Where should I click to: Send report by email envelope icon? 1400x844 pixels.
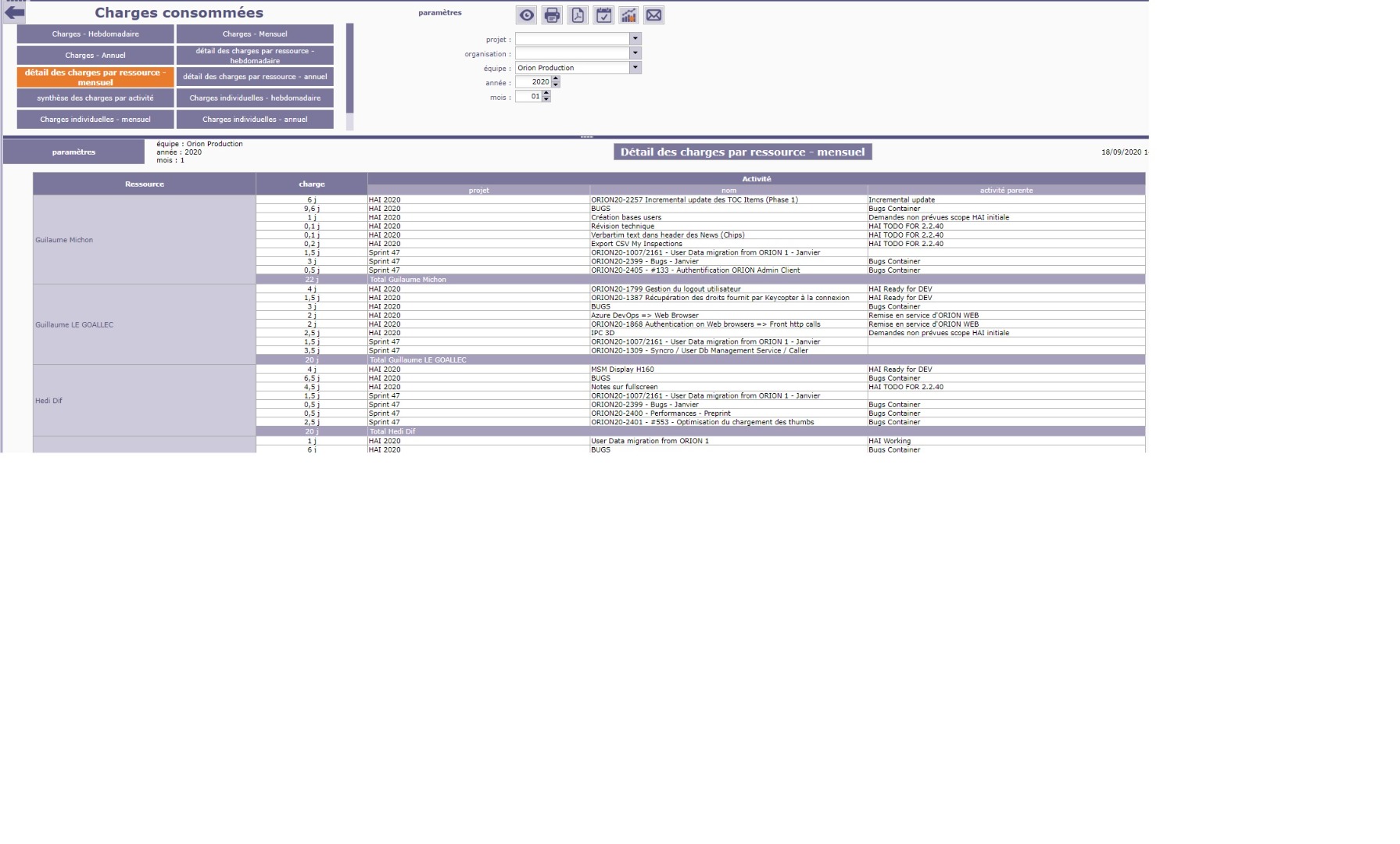(654, 16)
